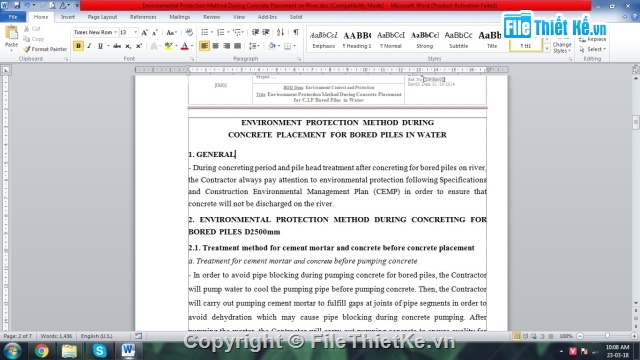Sort the selected paragraphs
The image size is (640, 360).
coord(280,32)
